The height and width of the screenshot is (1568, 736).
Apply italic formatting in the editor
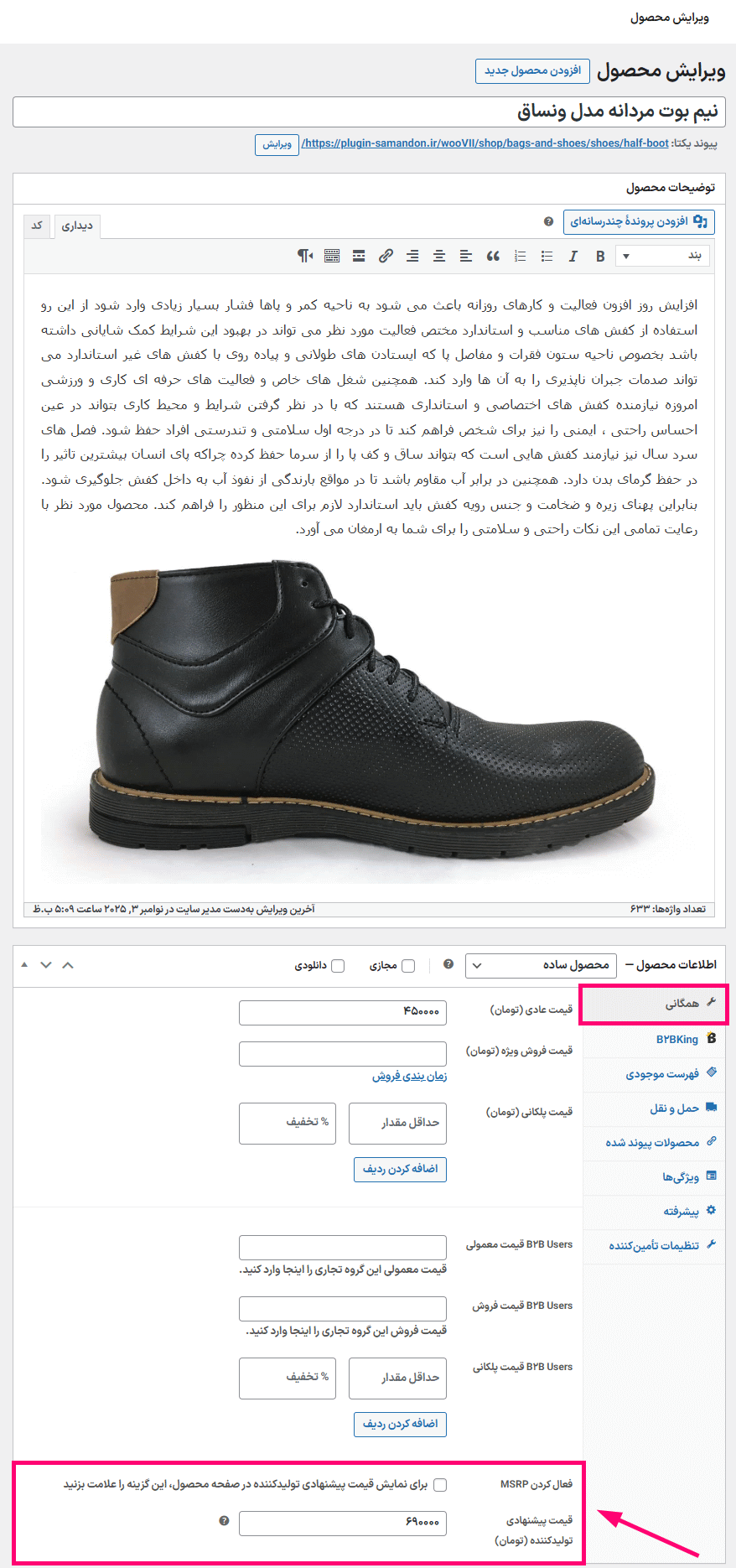tap(573, 257)
